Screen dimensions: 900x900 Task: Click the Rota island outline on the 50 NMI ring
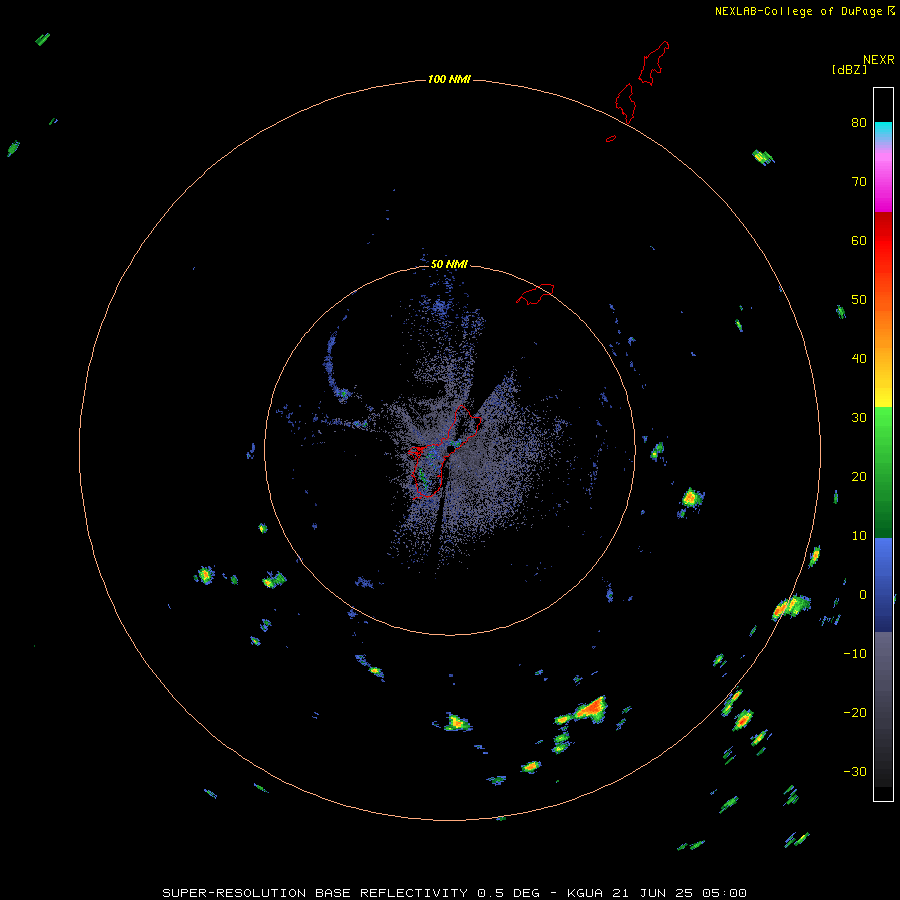point(535,294)
